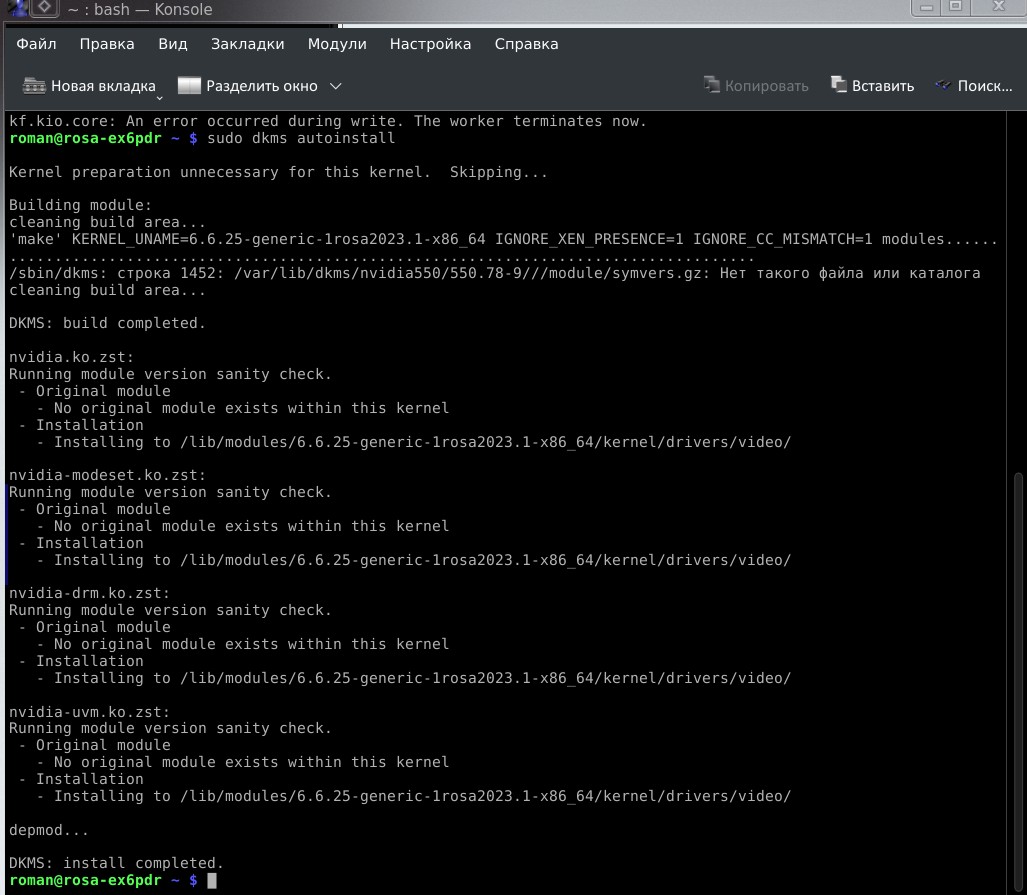Click the 'sudo dkms autoinstall' command text
Image resolution: width=1027 pixels, height=895 pixels.
(x=301, y=138)
